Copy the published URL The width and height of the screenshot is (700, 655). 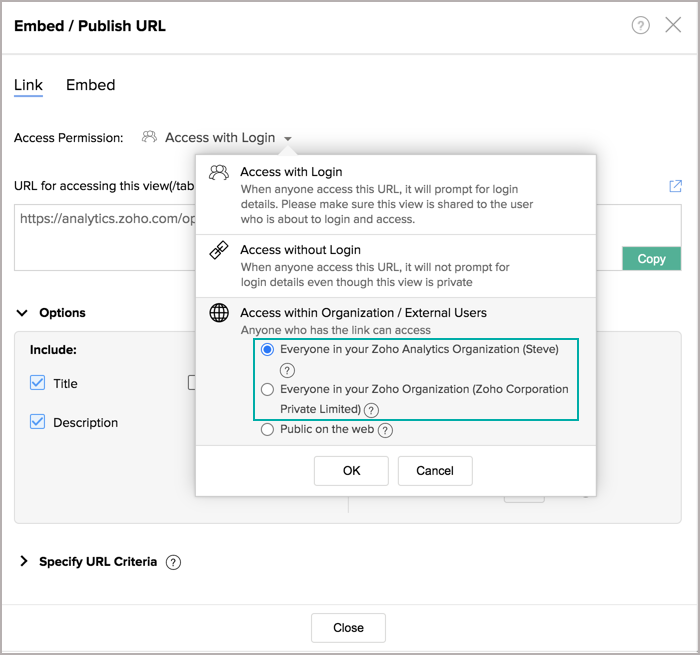(651, 259)
